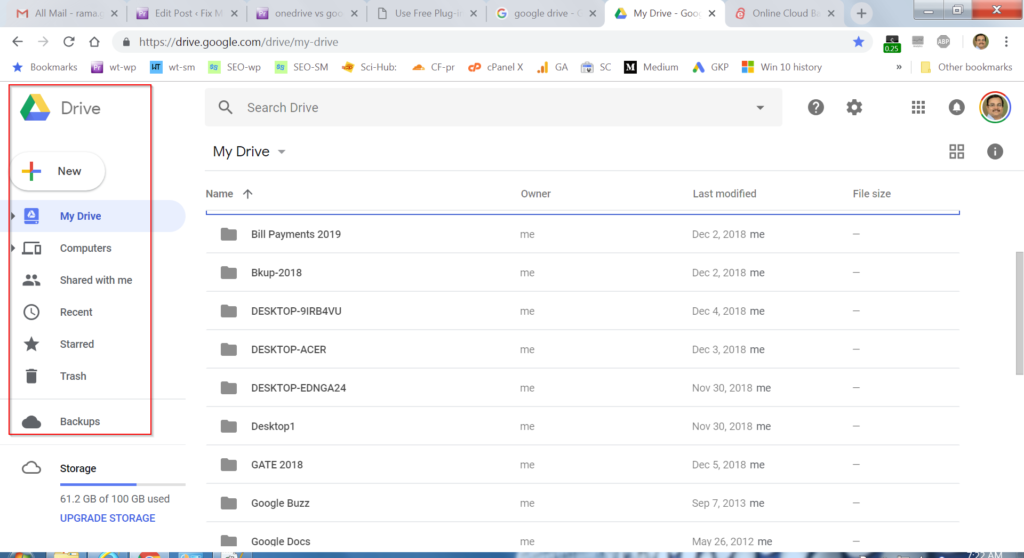Open the Medium bookmark
The width and height of the screenshot is (1024, 558).
point(651,67)
